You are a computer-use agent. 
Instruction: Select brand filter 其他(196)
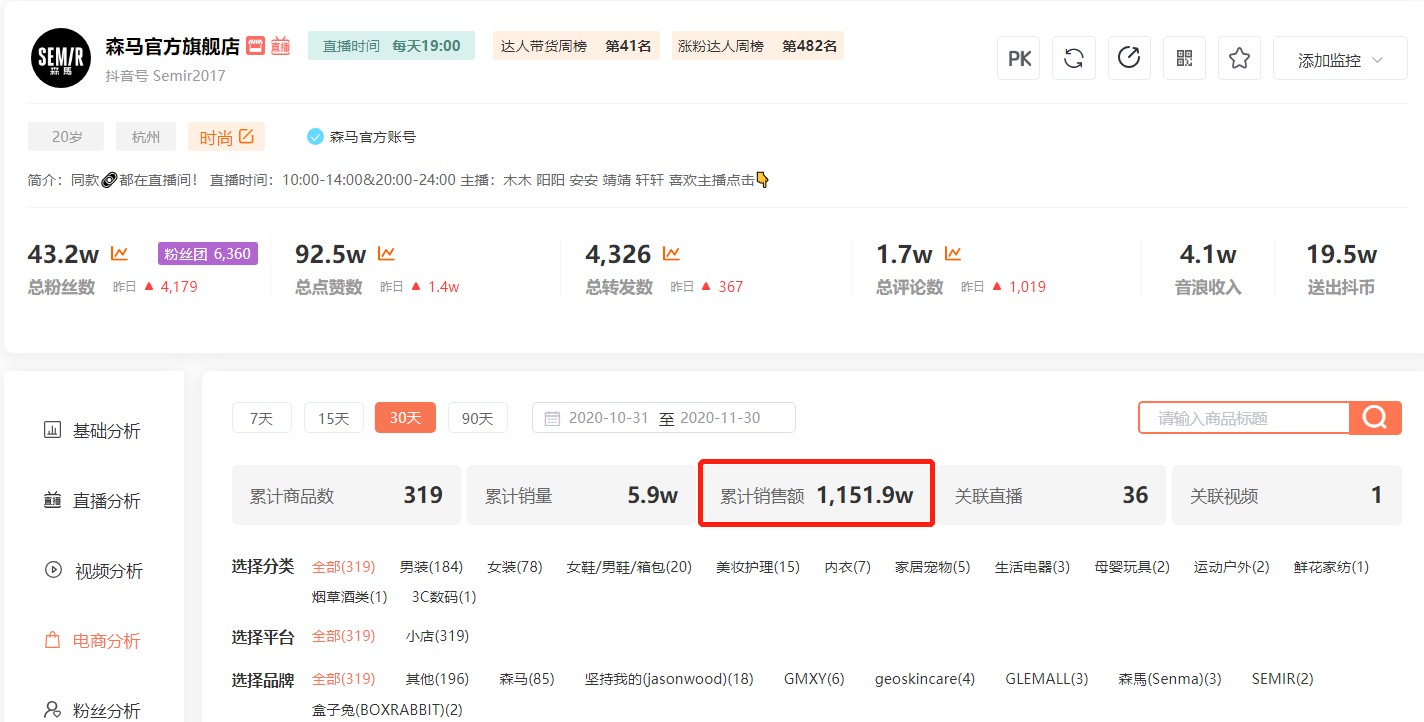[x=437, y=679]
